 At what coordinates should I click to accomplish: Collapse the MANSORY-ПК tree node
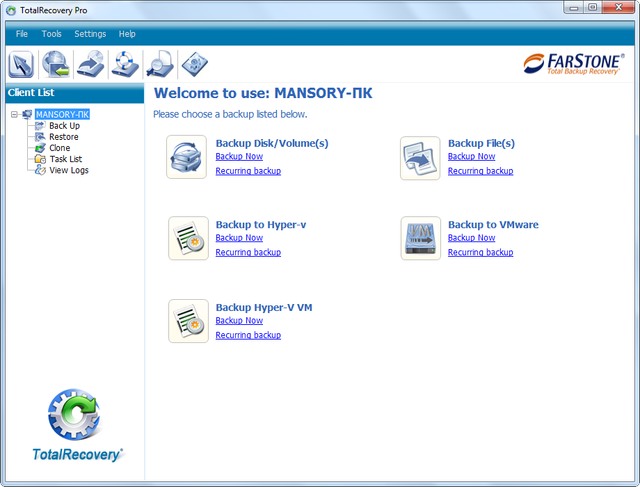[x=14, y=115]
